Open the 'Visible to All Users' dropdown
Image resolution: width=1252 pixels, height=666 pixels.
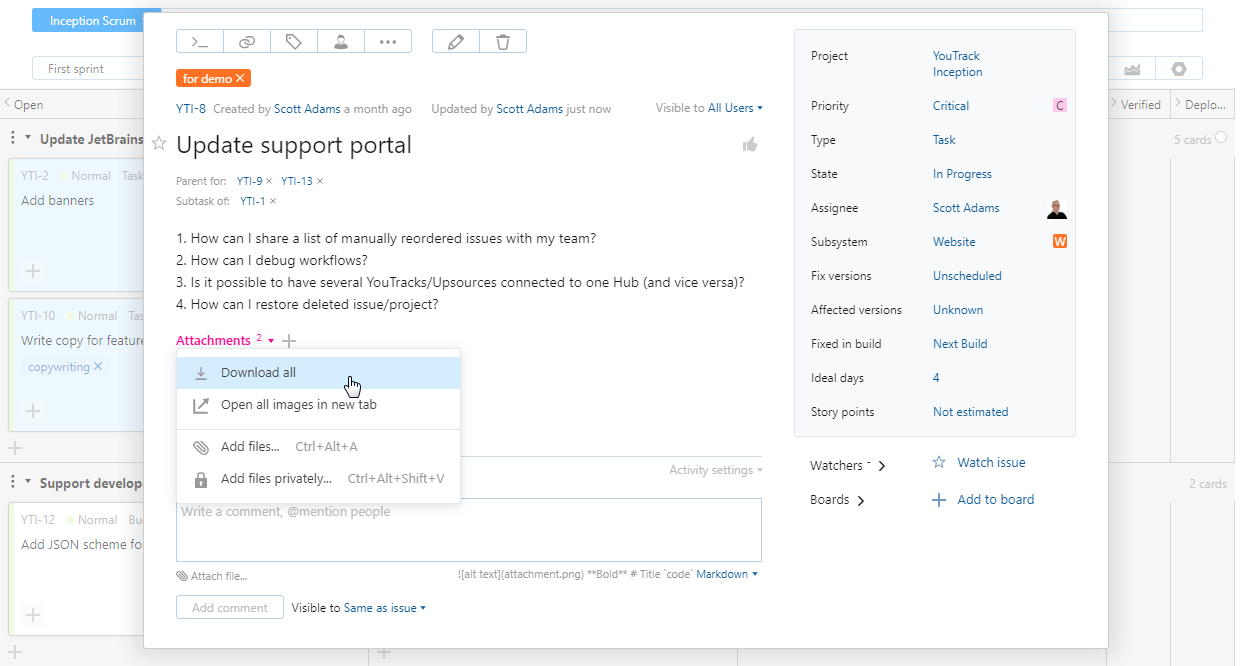click(735, 108)
